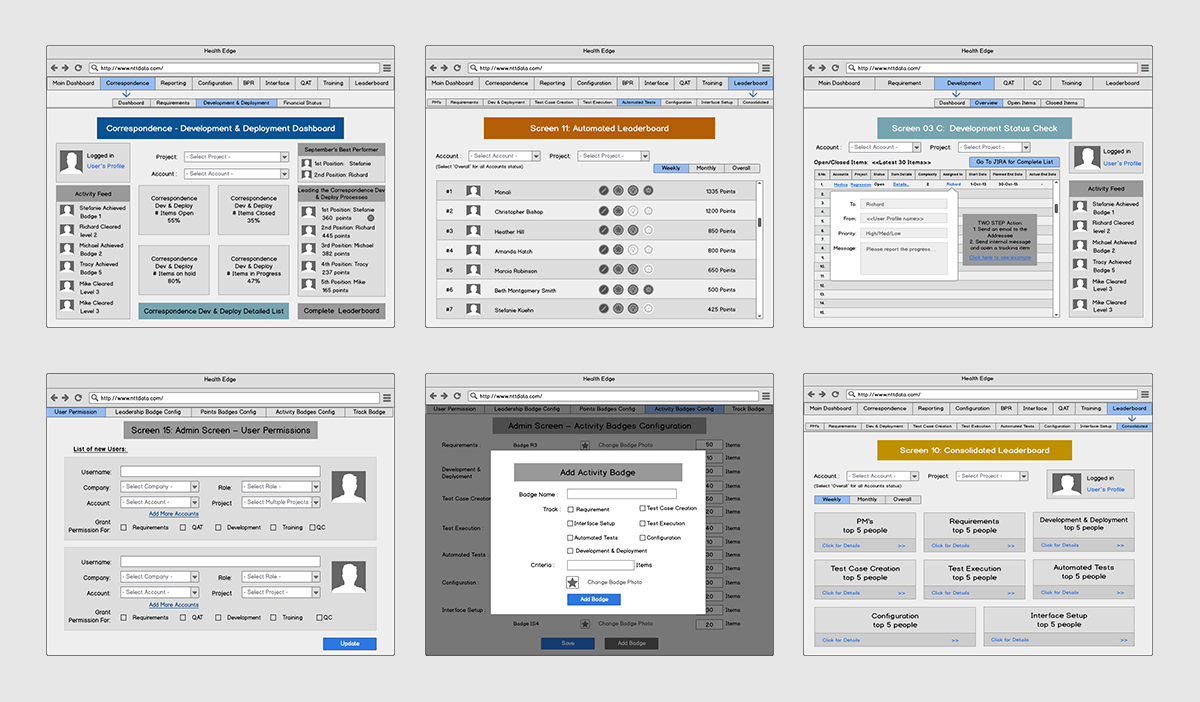Click Message box in Screen 03 C popup
The image size is (1200, 702).
coord(905,259)
